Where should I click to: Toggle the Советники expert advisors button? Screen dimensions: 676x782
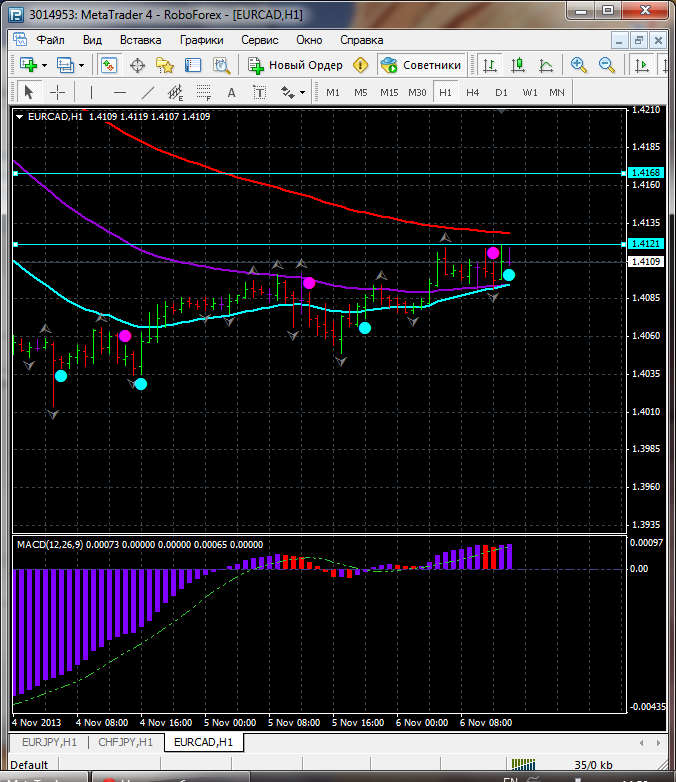(421, 65)
